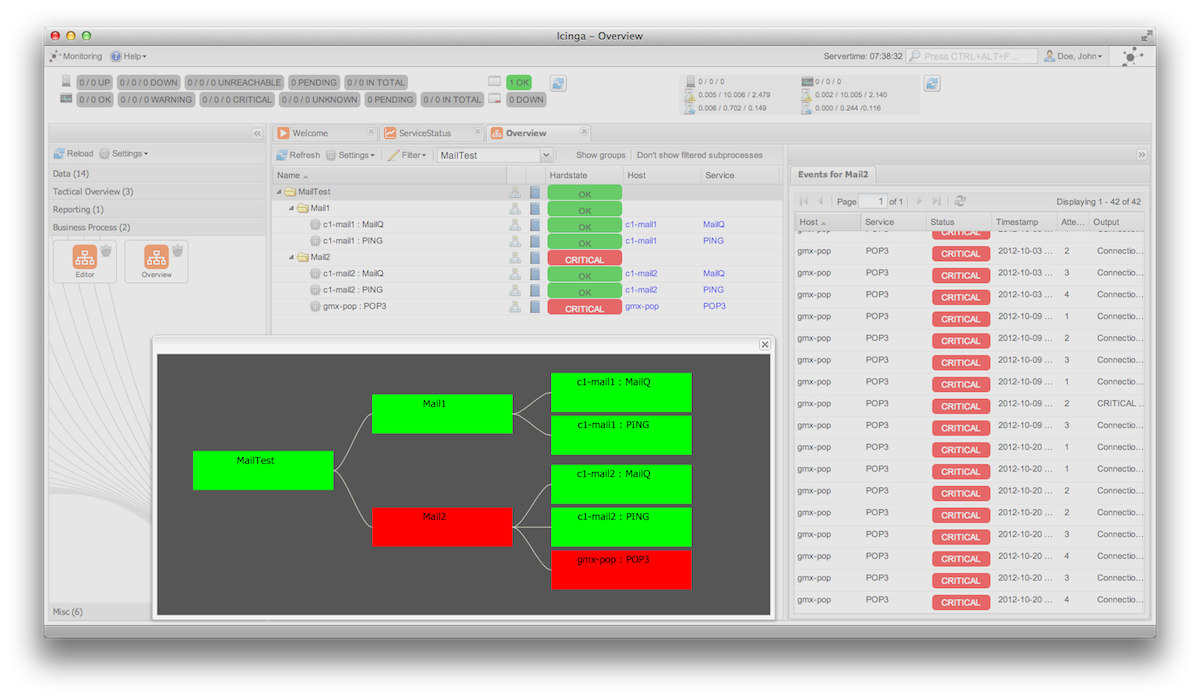The height and width of the screenshot is (699, 1200).
Task: Open the Business Process Editor icon
Action: click(84, 258)
